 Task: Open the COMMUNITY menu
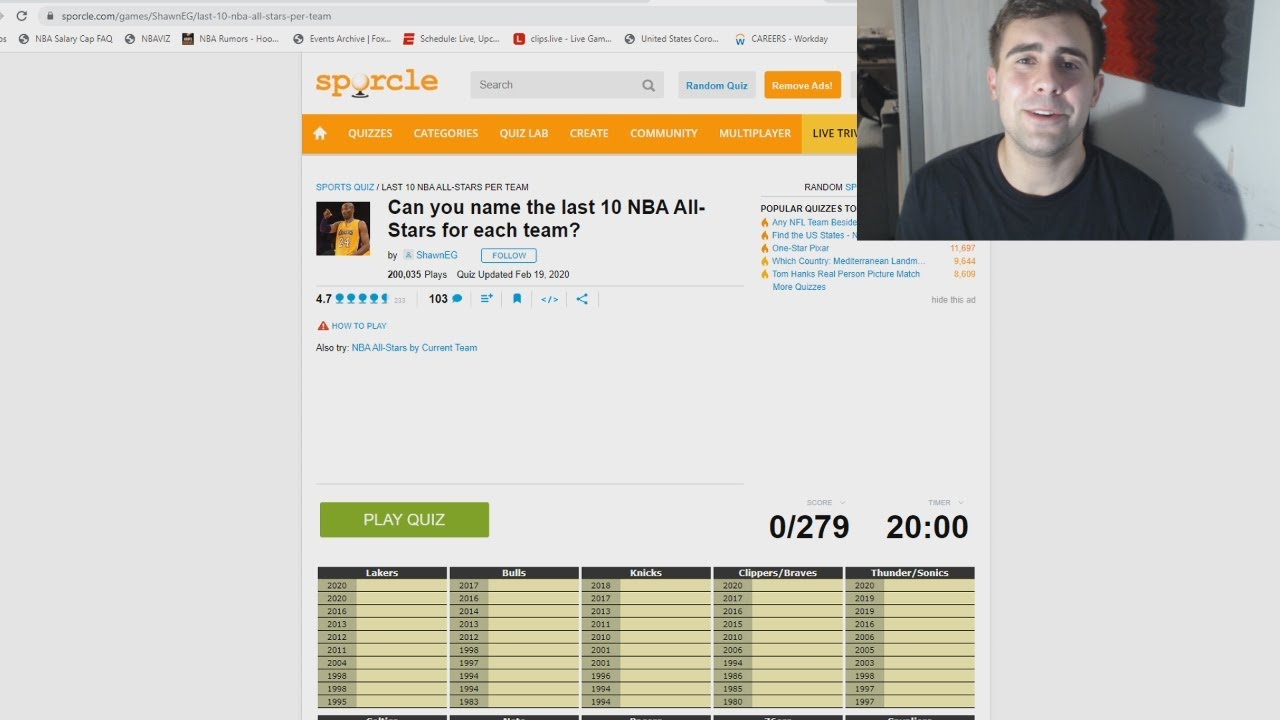click(x=664, y=133)
